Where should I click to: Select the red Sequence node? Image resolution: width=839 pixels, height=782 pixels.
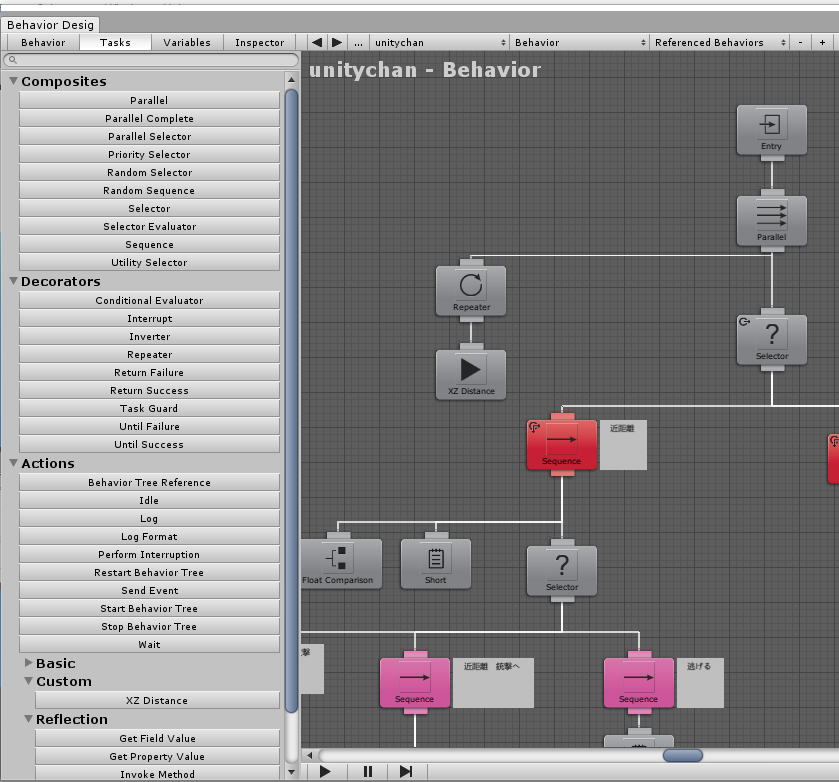coord(562,445)
